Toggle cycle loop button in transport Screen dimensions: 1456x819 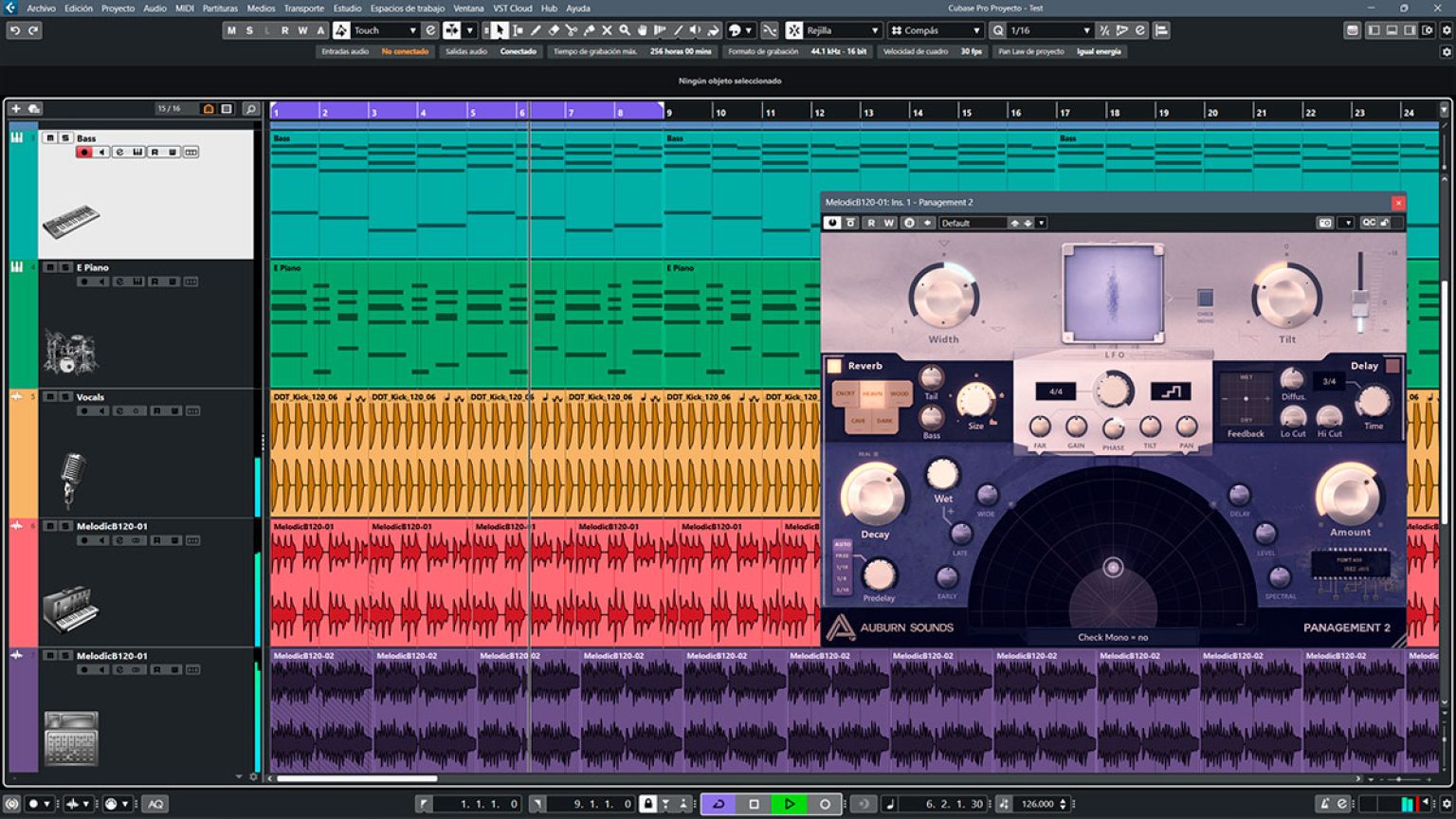point(719,804)
